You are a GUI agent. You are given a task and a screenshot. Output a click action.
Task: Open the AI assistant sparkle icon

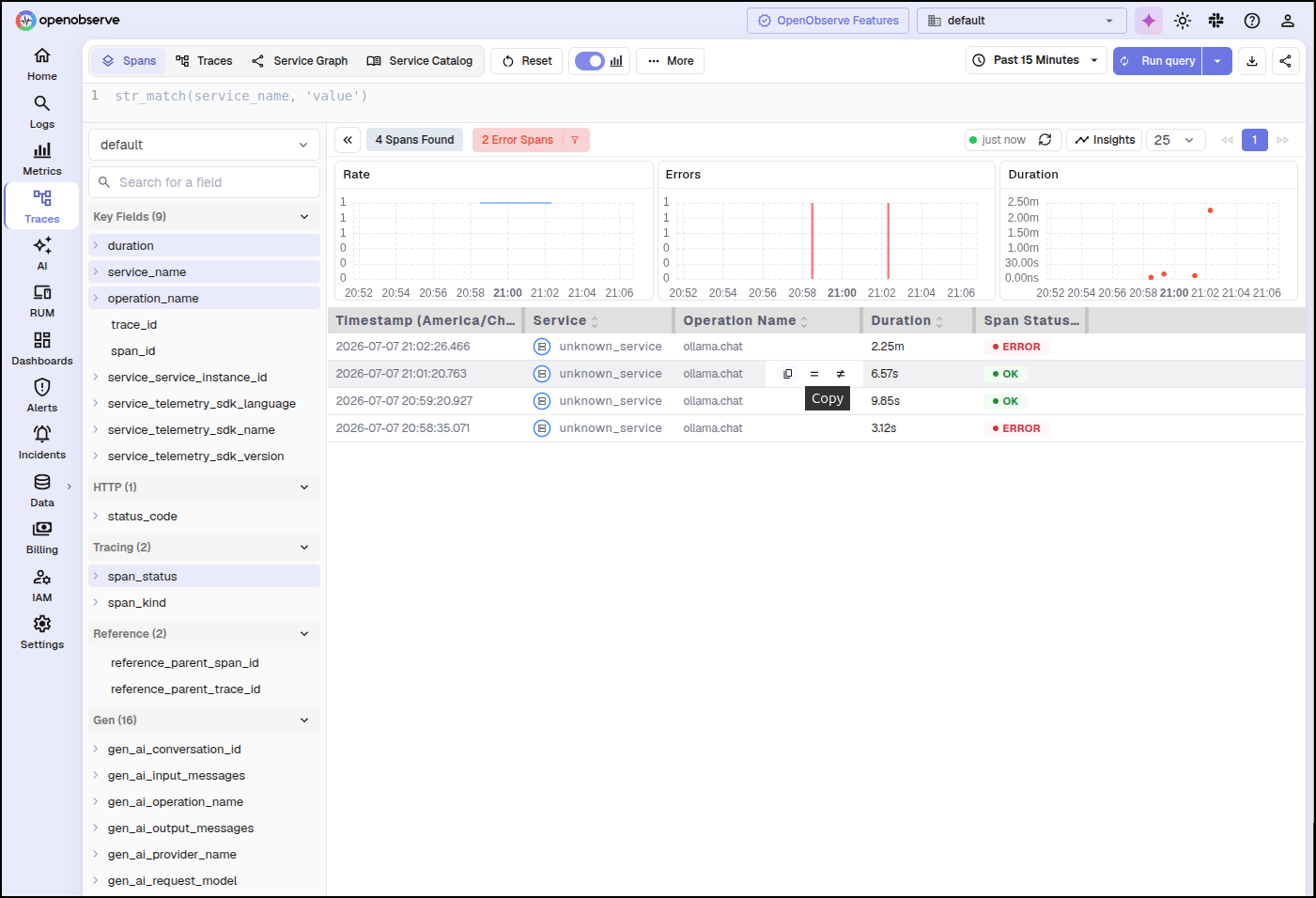[x=1148, y=21]
